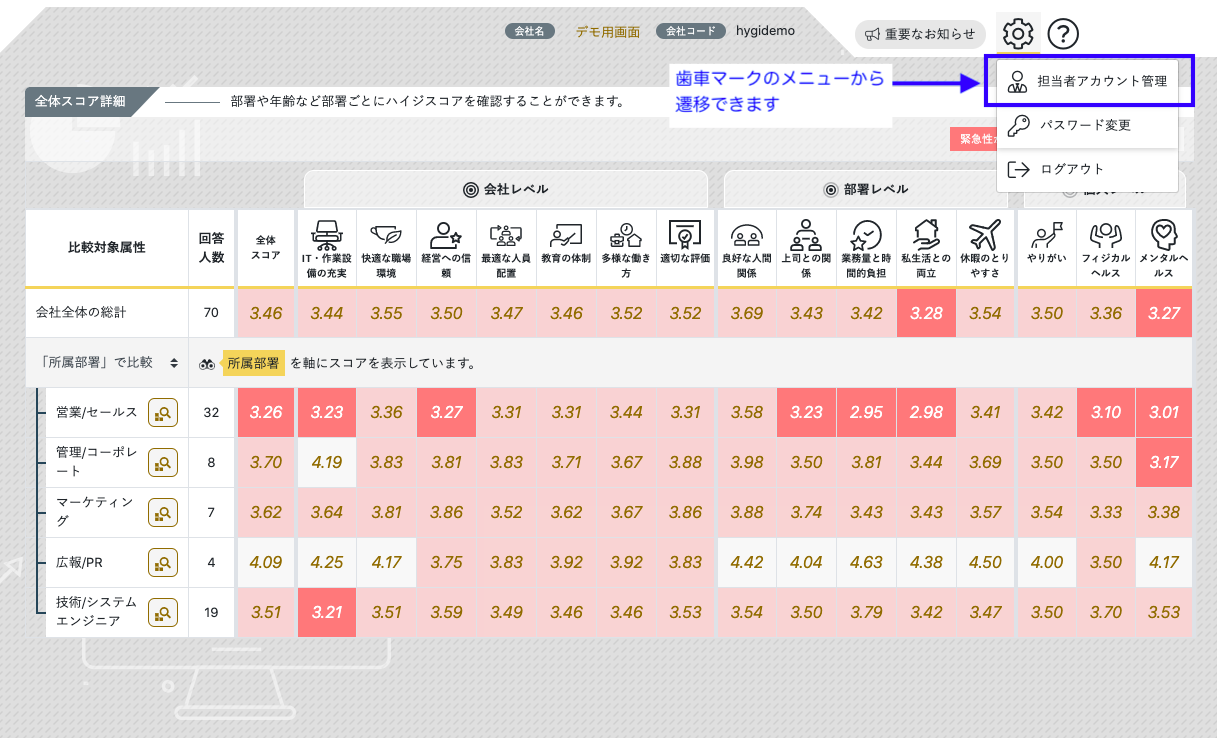Click 広報/PR overall score 4.09
This screenshot has height=738, width=1217.
[266, 562]
